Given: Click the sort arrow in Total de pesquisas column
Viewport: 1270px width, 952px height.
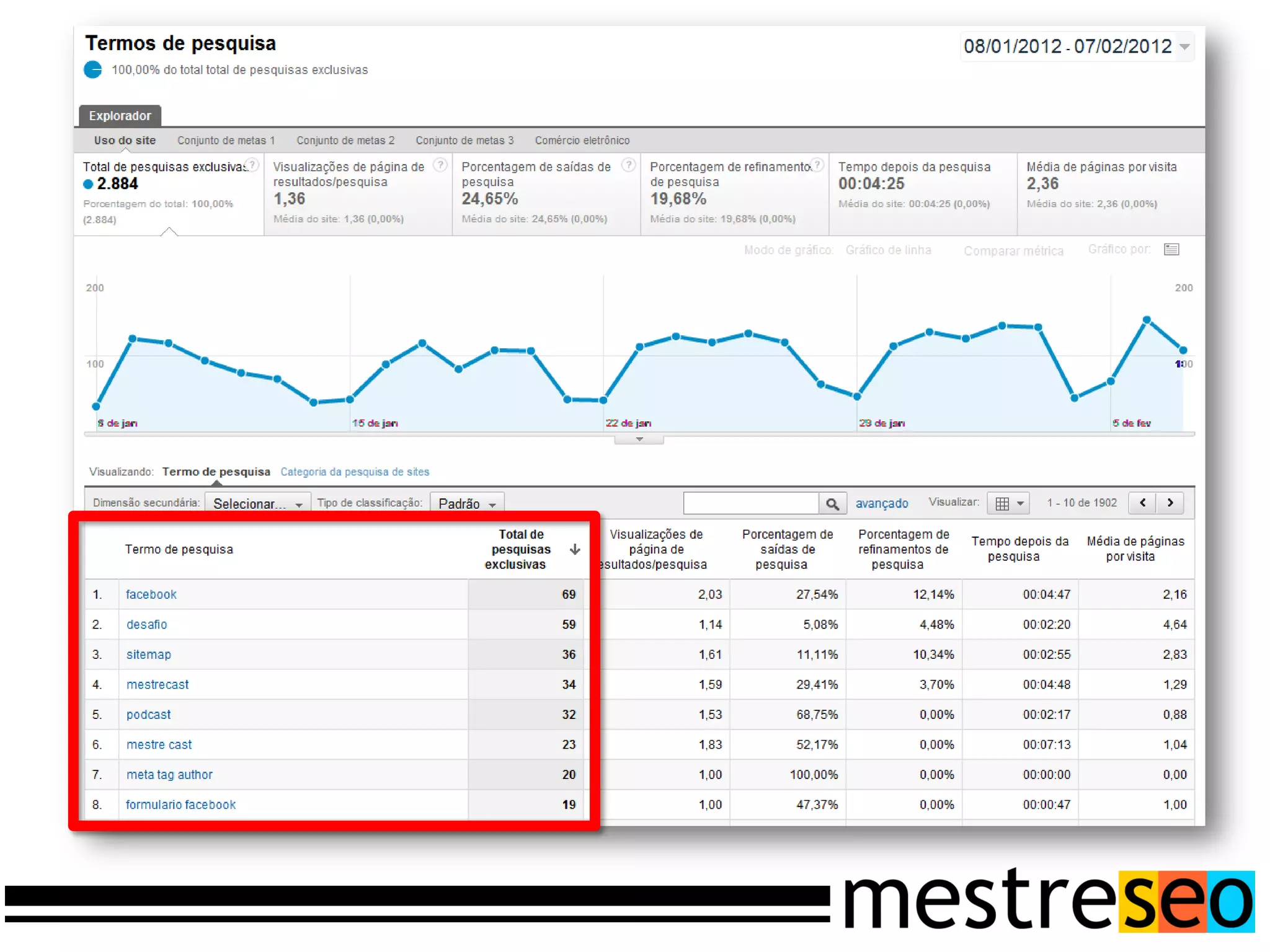Looking at the screenshot, I should [x=575, y=549].
